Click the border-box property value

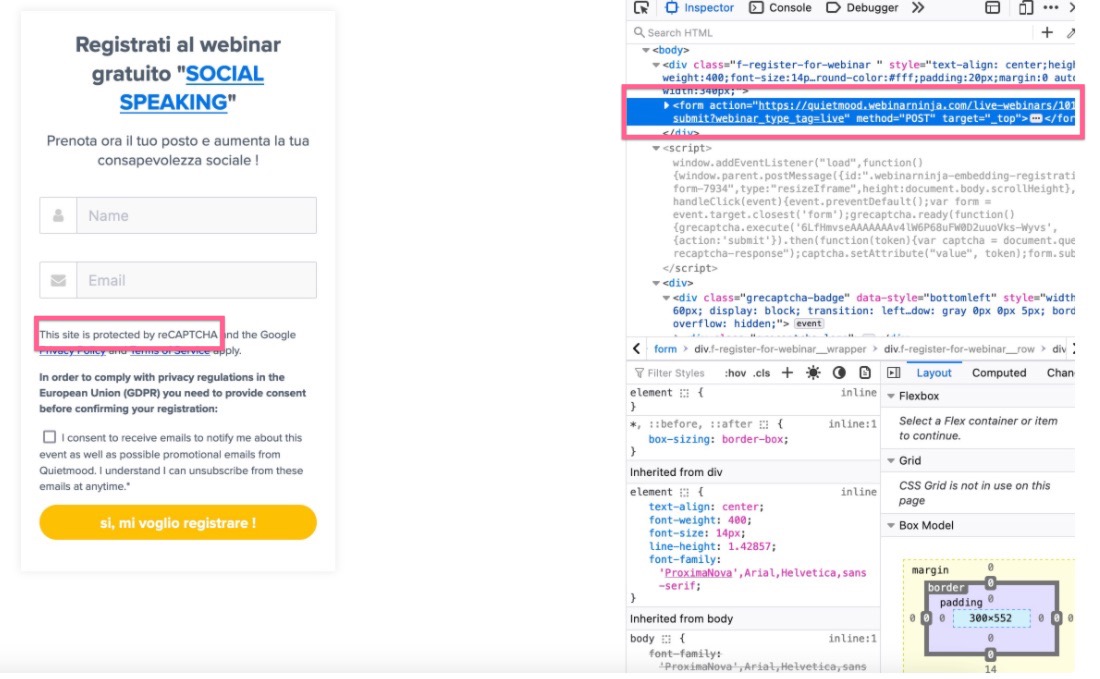click(753, 439)
